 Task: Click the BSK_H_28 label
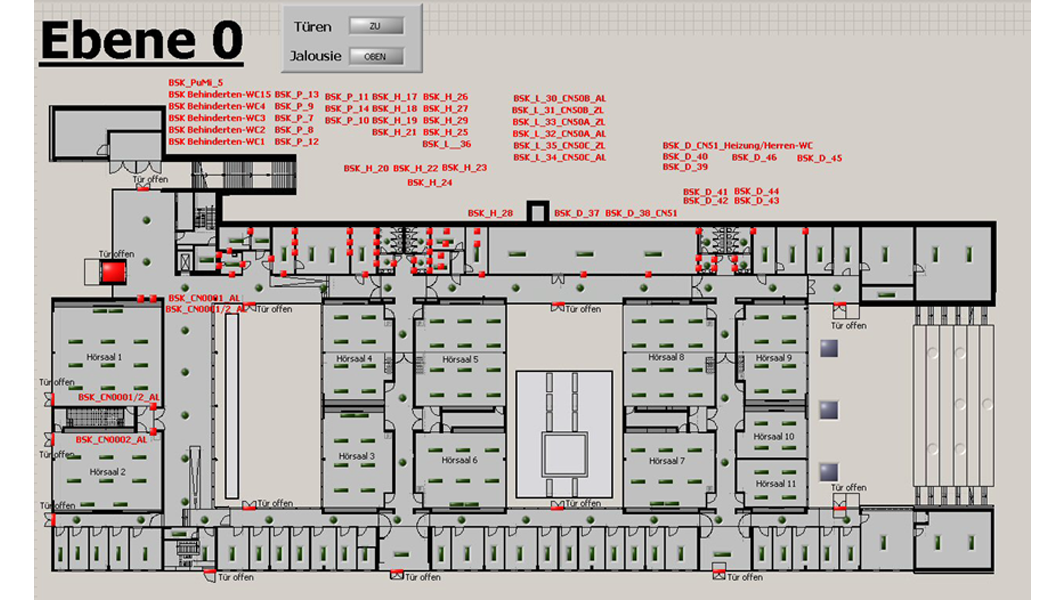coord(490,213)
